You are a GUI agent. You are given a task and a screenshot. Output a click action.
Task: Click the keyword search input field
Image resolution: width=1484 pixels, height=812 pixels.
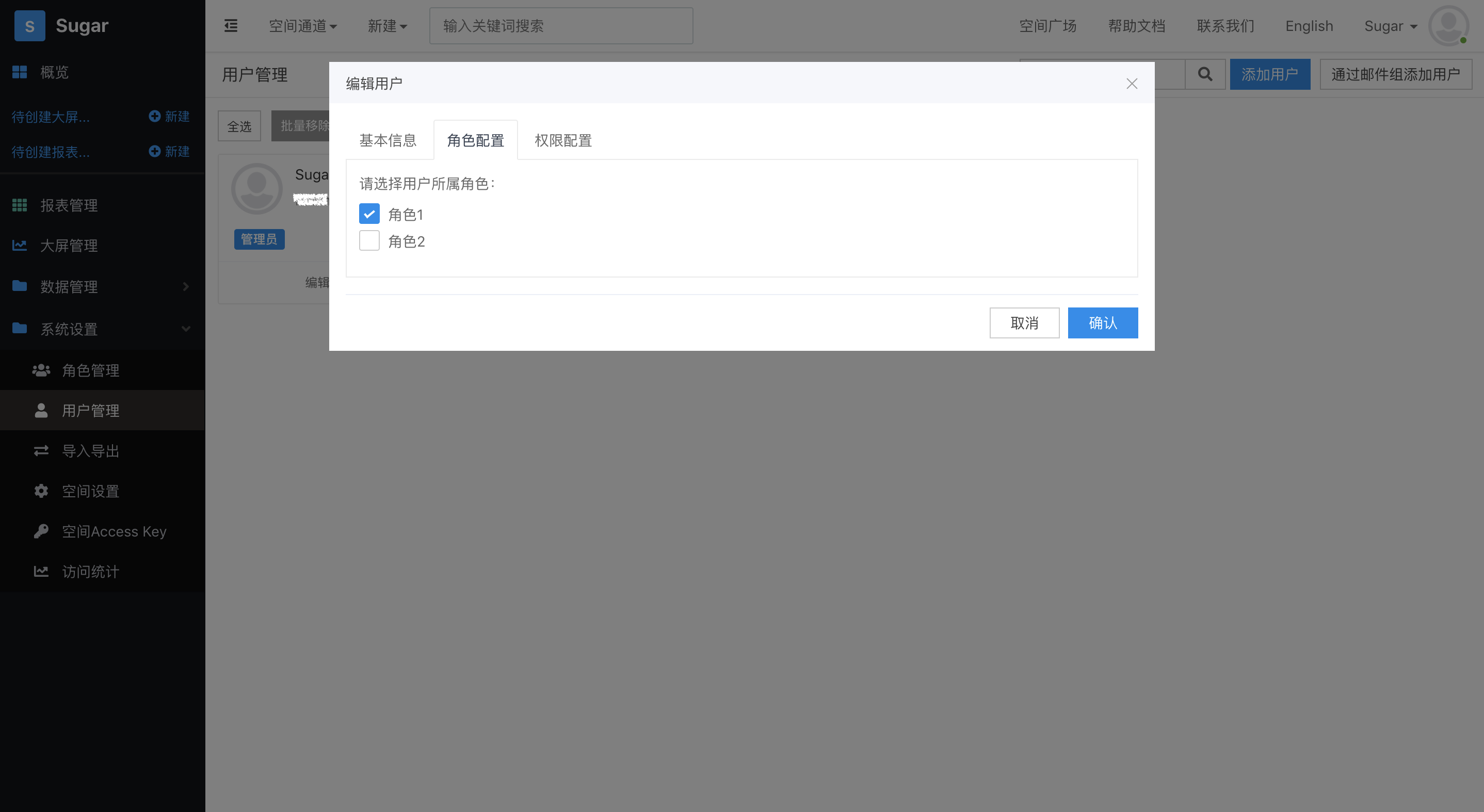click(x=560, y=26)
